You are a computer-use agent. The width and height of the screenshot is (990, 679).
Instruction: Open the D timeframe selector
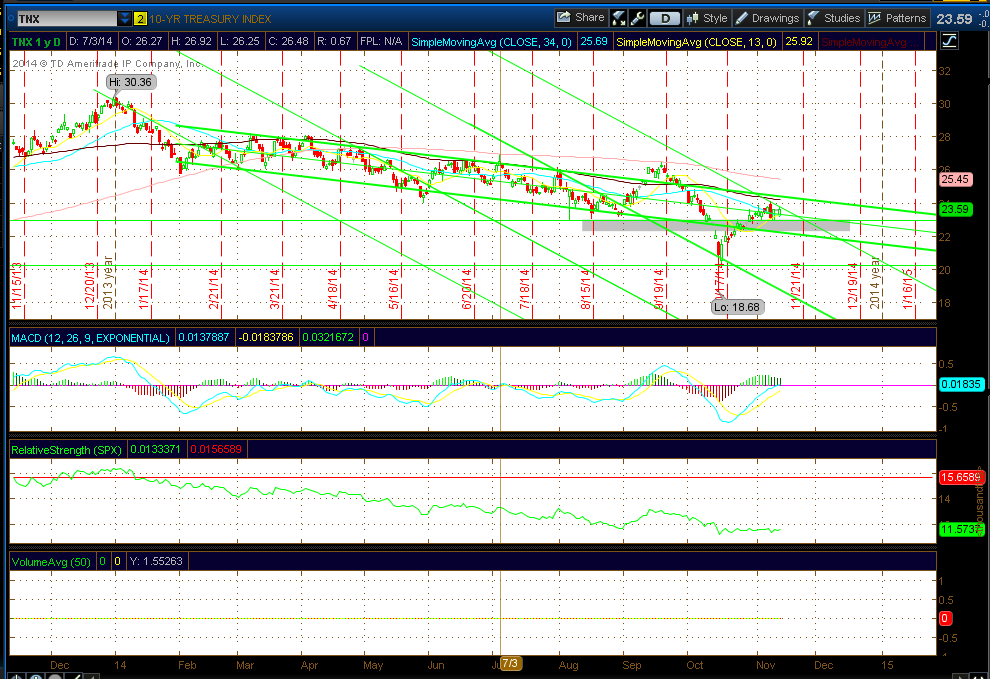(x=664, y=18)
